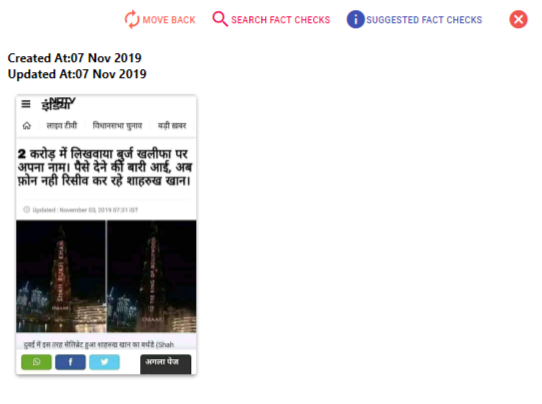The width and height of the screenshot is (542, 404).
Task: Click the Move Back circular arrows icon
Action: pyautogui.click(x=132, y=19)
